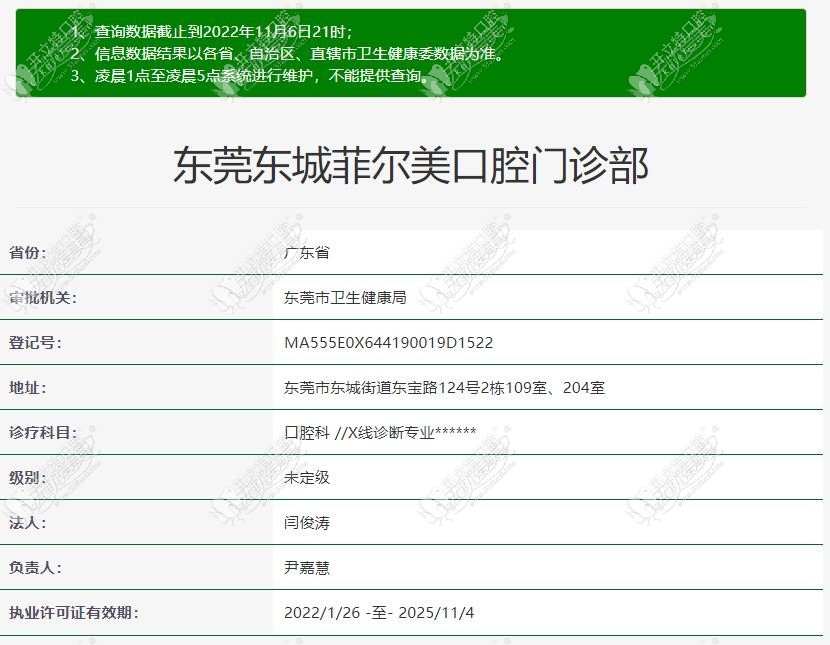Click the 负责人 label
830x645 pixels.
tap(35, 568)
